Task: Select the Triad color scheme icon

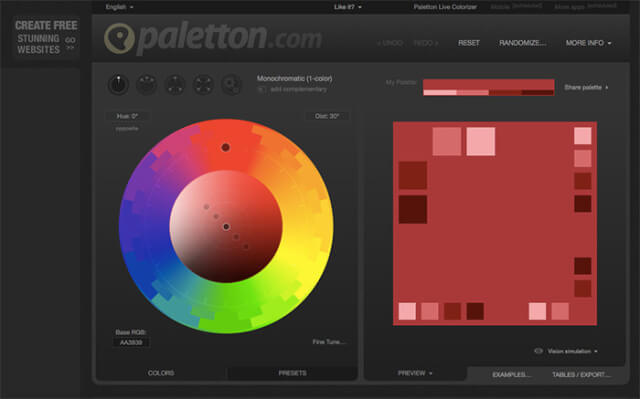Action: [x=175, y=85]
